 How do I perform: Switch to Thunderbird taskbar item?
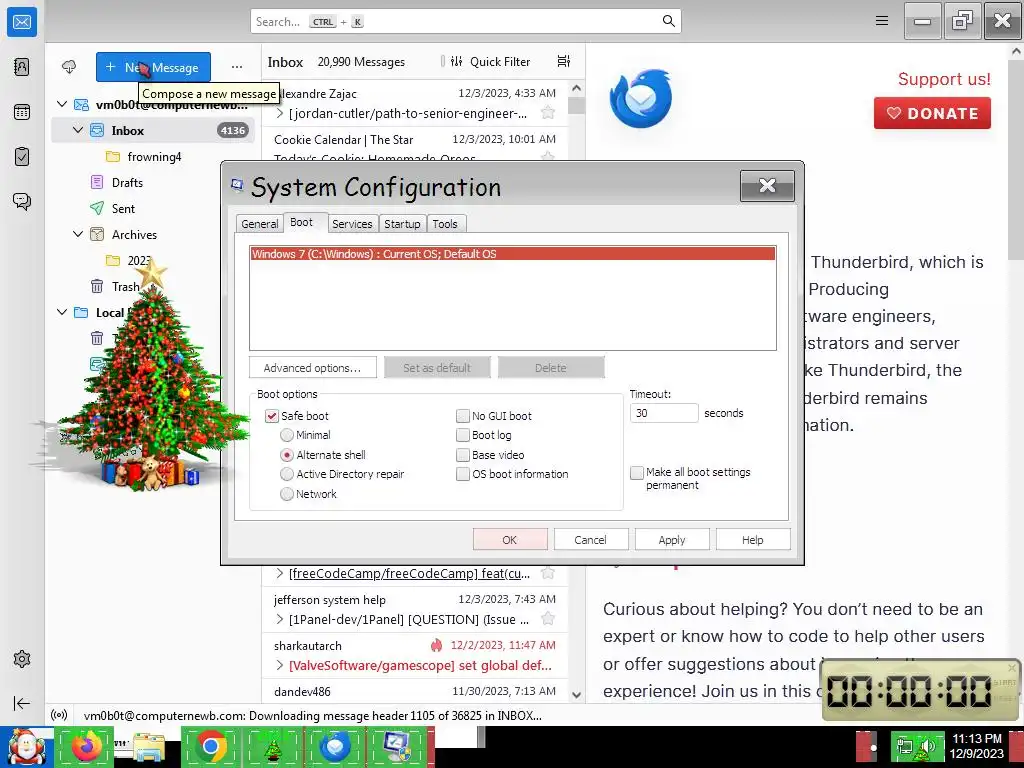[x=334, y=746]
